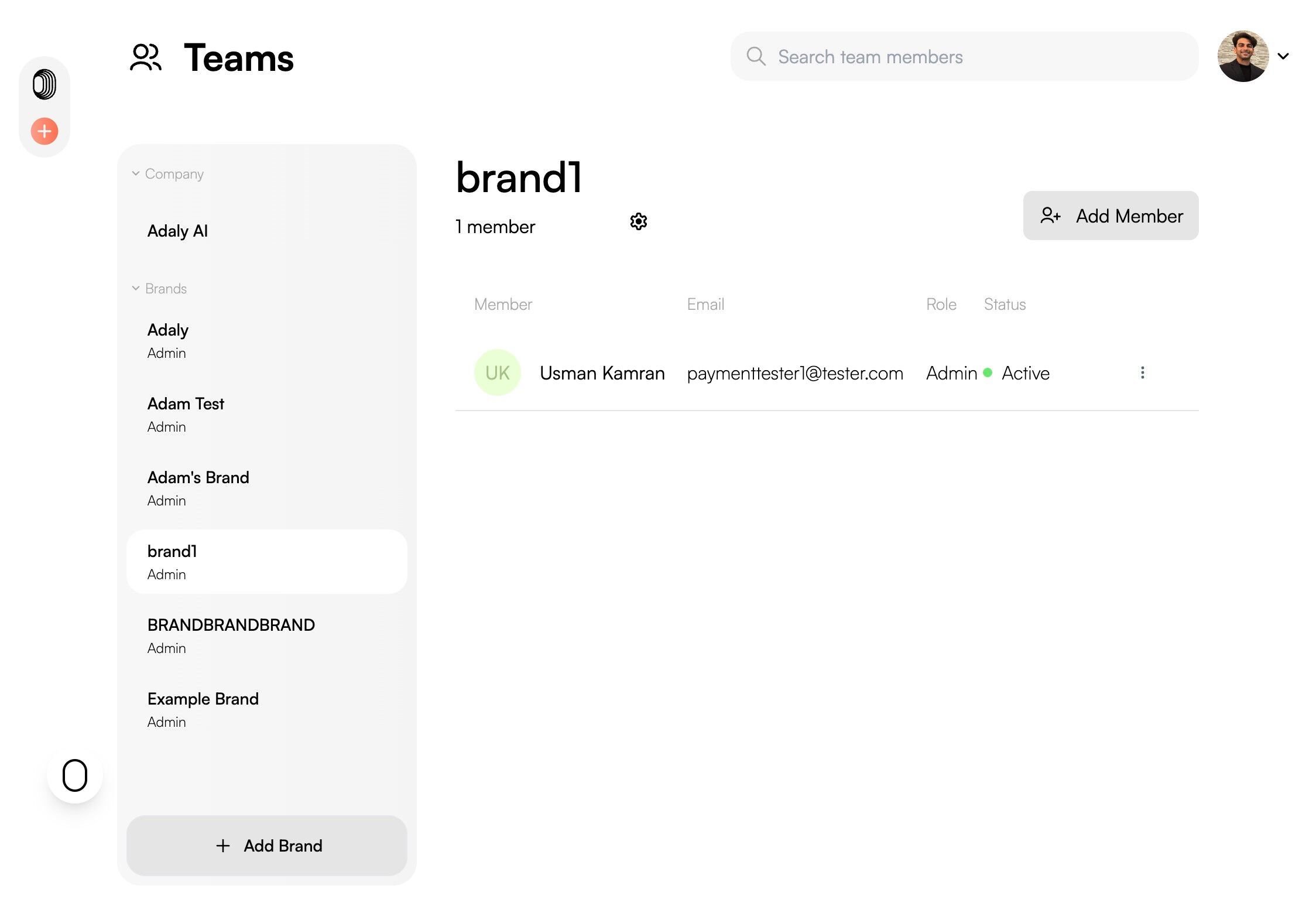
Task: Click the Add Brand button
Action: (266, 845)
